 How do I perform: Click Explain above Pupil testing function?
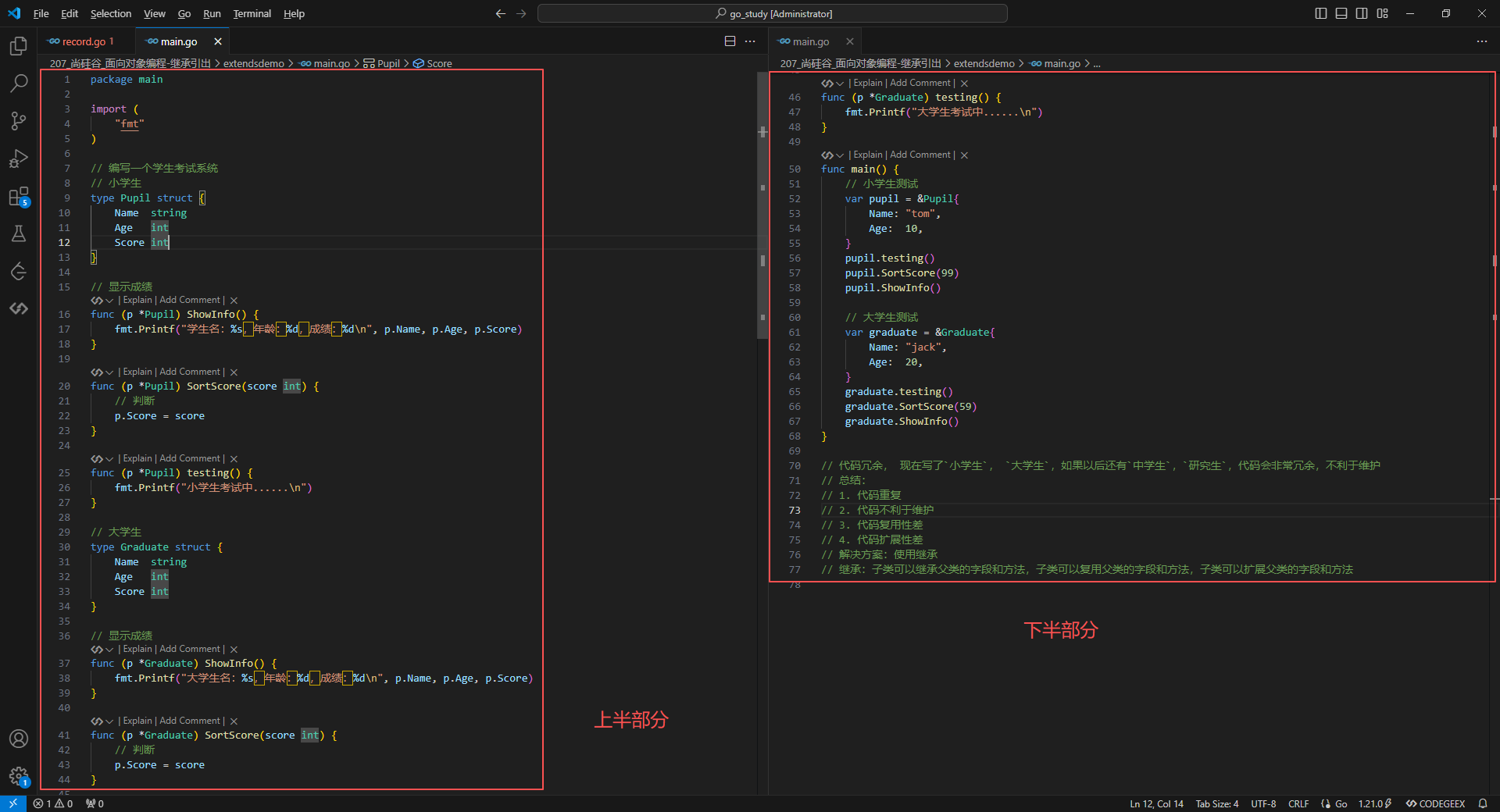pyautogui.click(x=137, y=458)
